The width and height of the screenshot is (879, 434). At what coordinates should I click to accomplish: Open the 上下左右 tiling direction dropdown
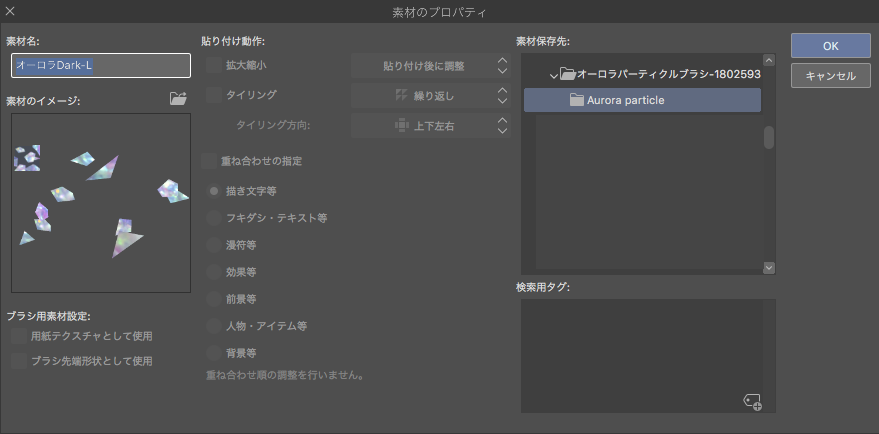(x=431, y=126)
